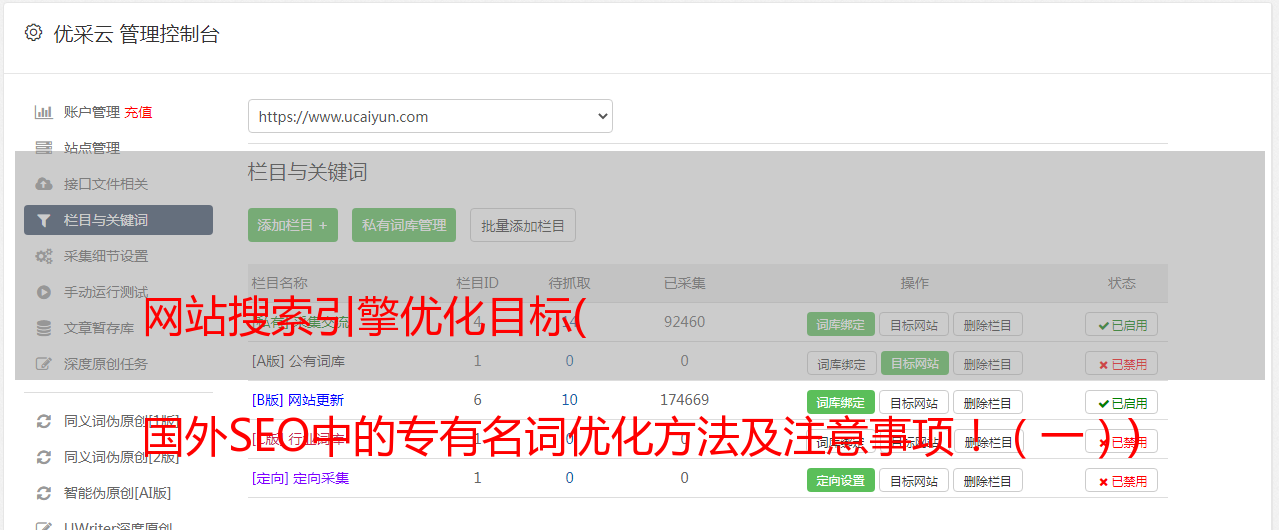Toggle 已禁用 status for 定向采集 row

point(1122,480)
